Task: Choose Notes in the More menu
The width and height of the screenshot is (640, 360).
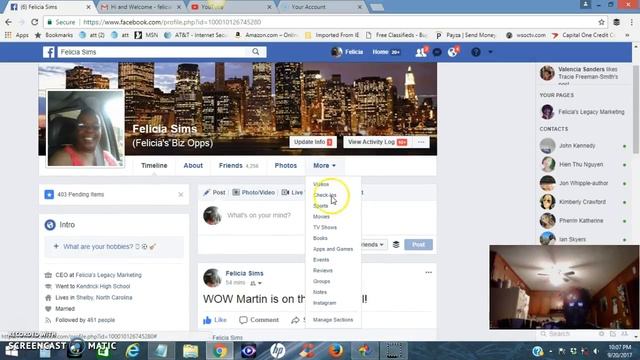Action: click(320, 292)
